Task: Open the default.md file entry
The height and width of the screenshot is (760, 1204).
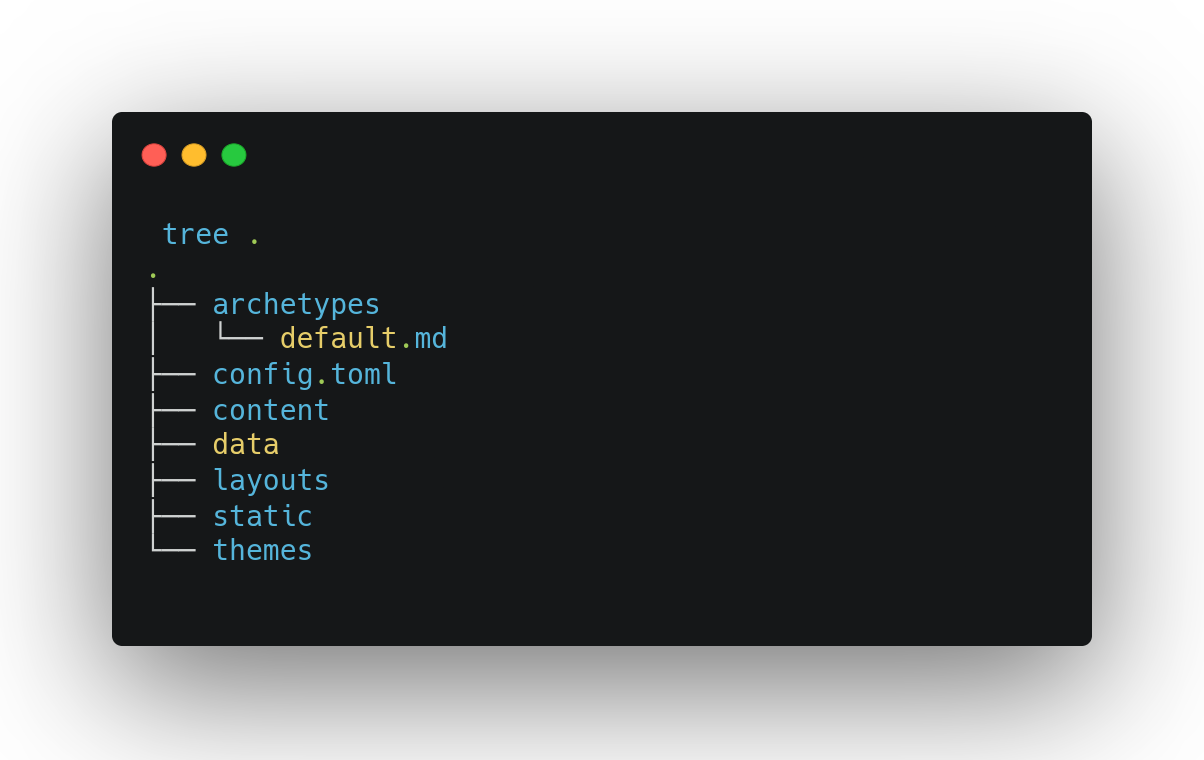Action: click(363, 339)
